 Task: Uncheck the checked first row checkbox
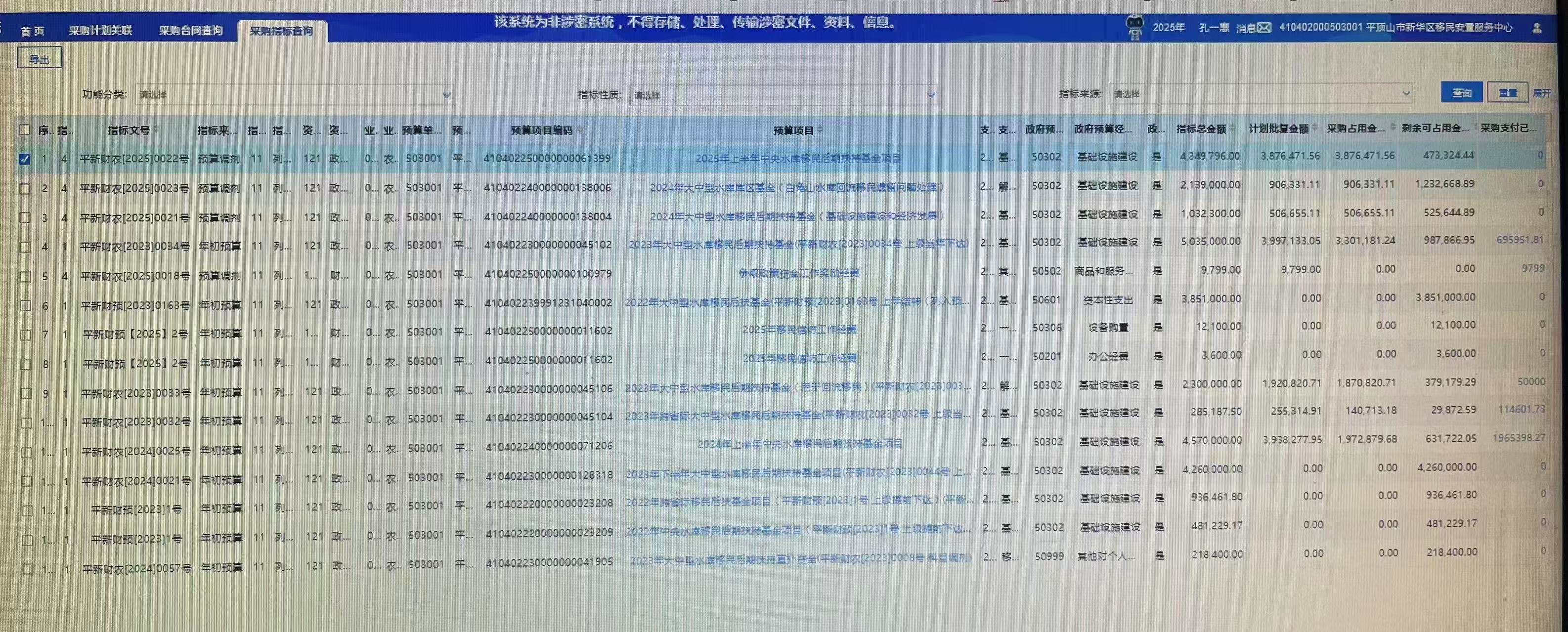coord(25,159)
